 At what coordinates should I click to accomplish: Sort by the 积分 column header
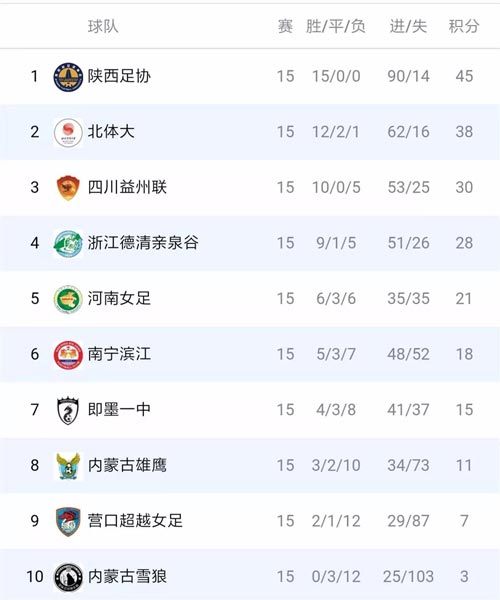click(464, 26)
